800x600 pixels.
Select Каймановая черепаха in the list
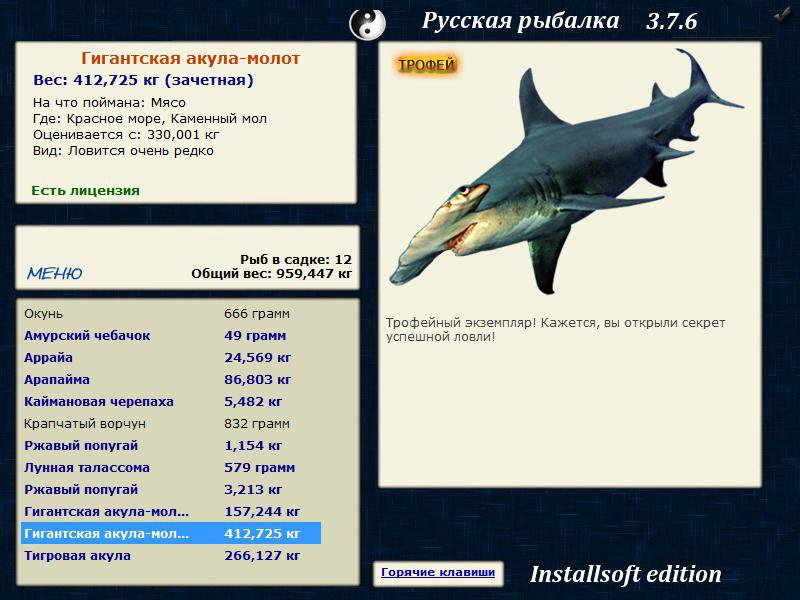point(171,401)
